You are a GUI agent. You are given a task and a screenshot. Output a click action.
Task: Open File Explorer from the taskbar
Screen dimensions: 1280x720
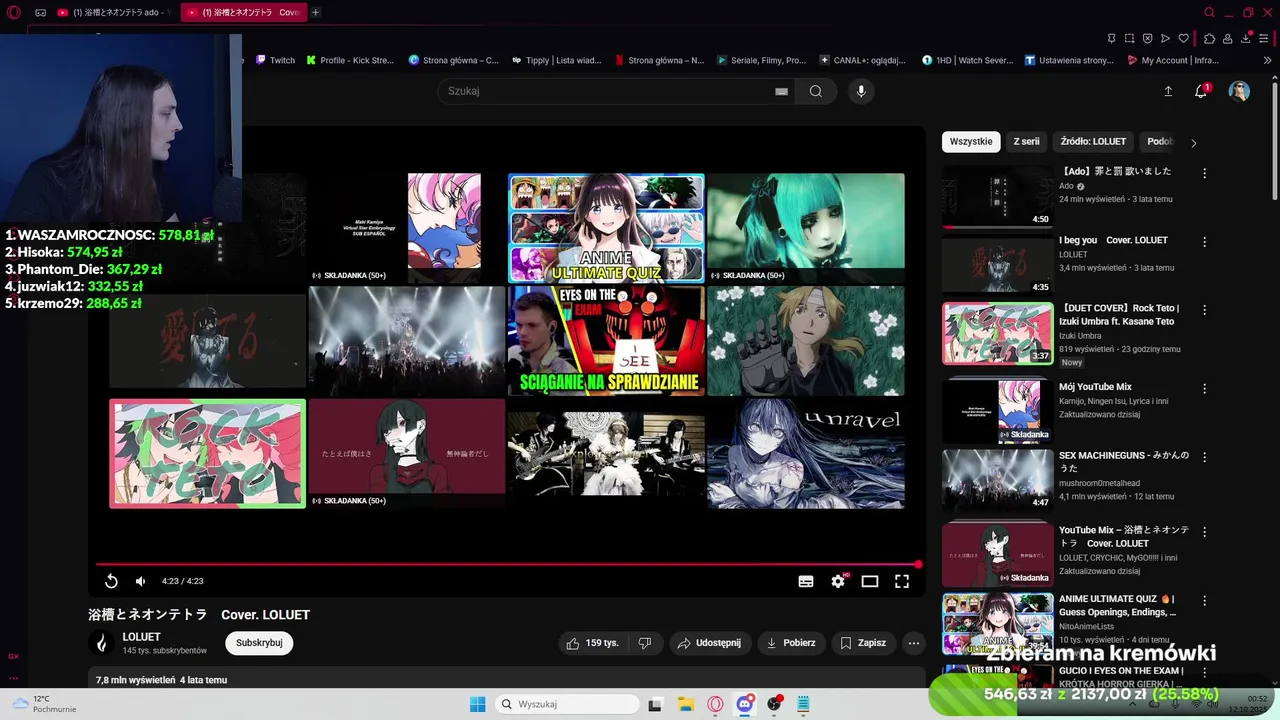coord(685,704)
